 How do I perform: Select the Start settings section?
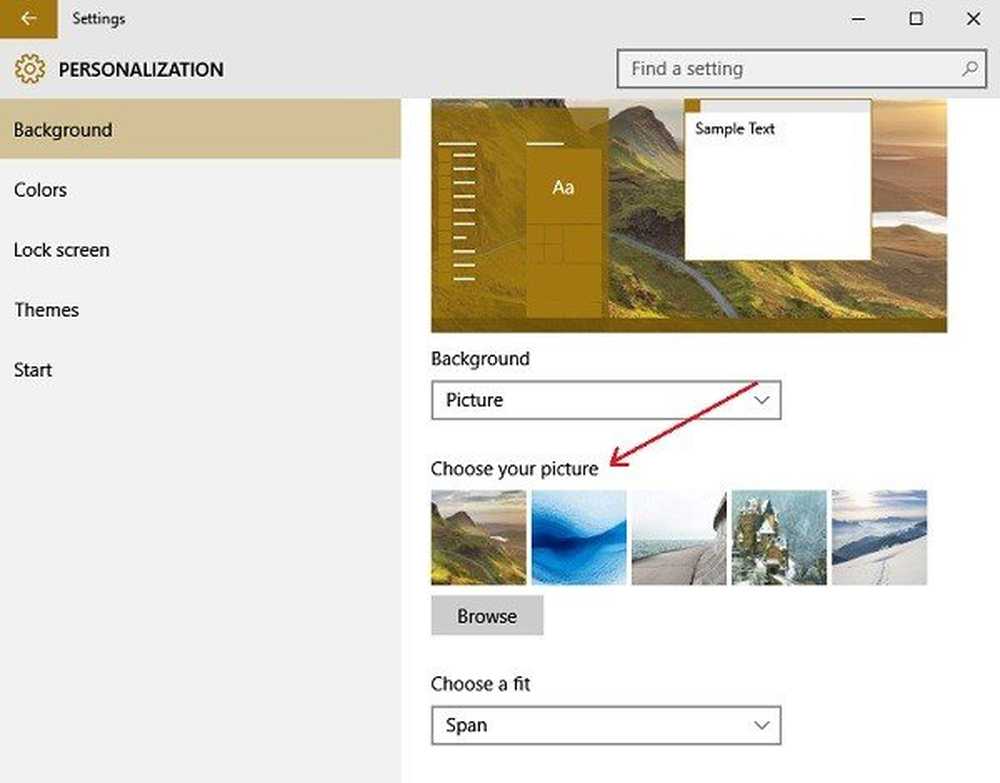33,370
